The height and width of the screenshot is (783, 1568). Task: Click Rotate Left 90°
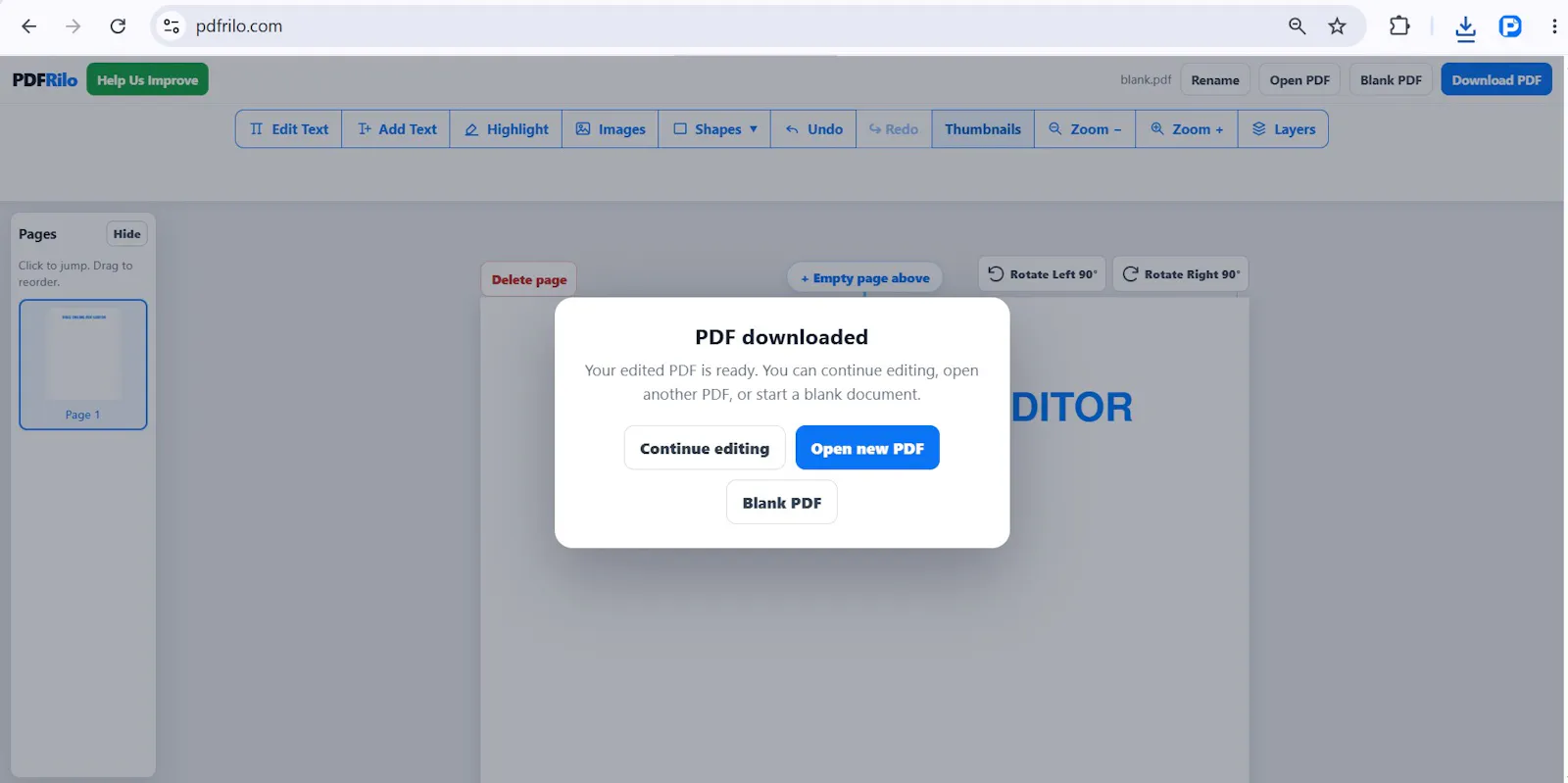[1042, 274]
